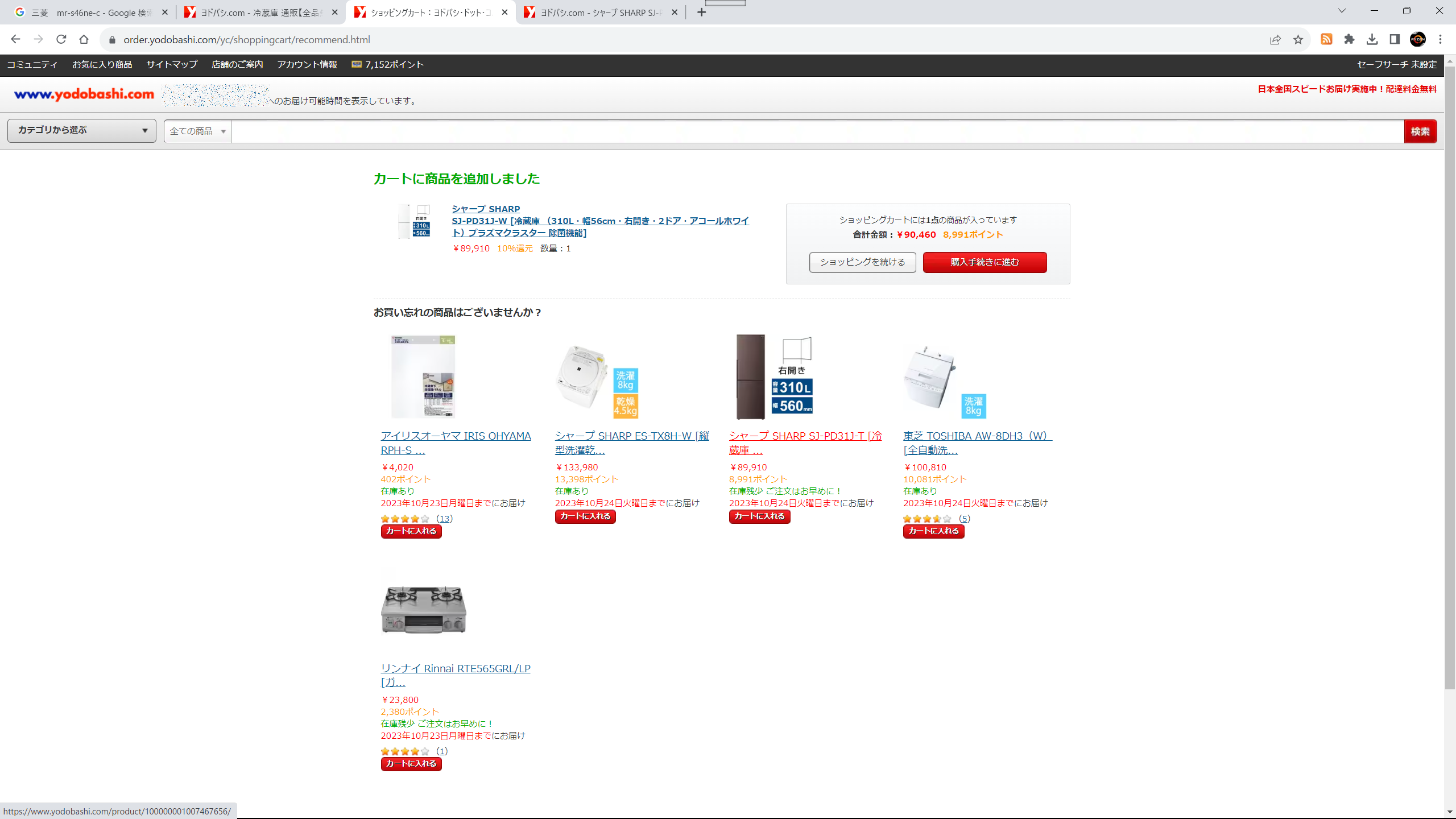
Task: Open the リンナイ Rinnai RTE565GRL/LP link
Action: [455, 675]
